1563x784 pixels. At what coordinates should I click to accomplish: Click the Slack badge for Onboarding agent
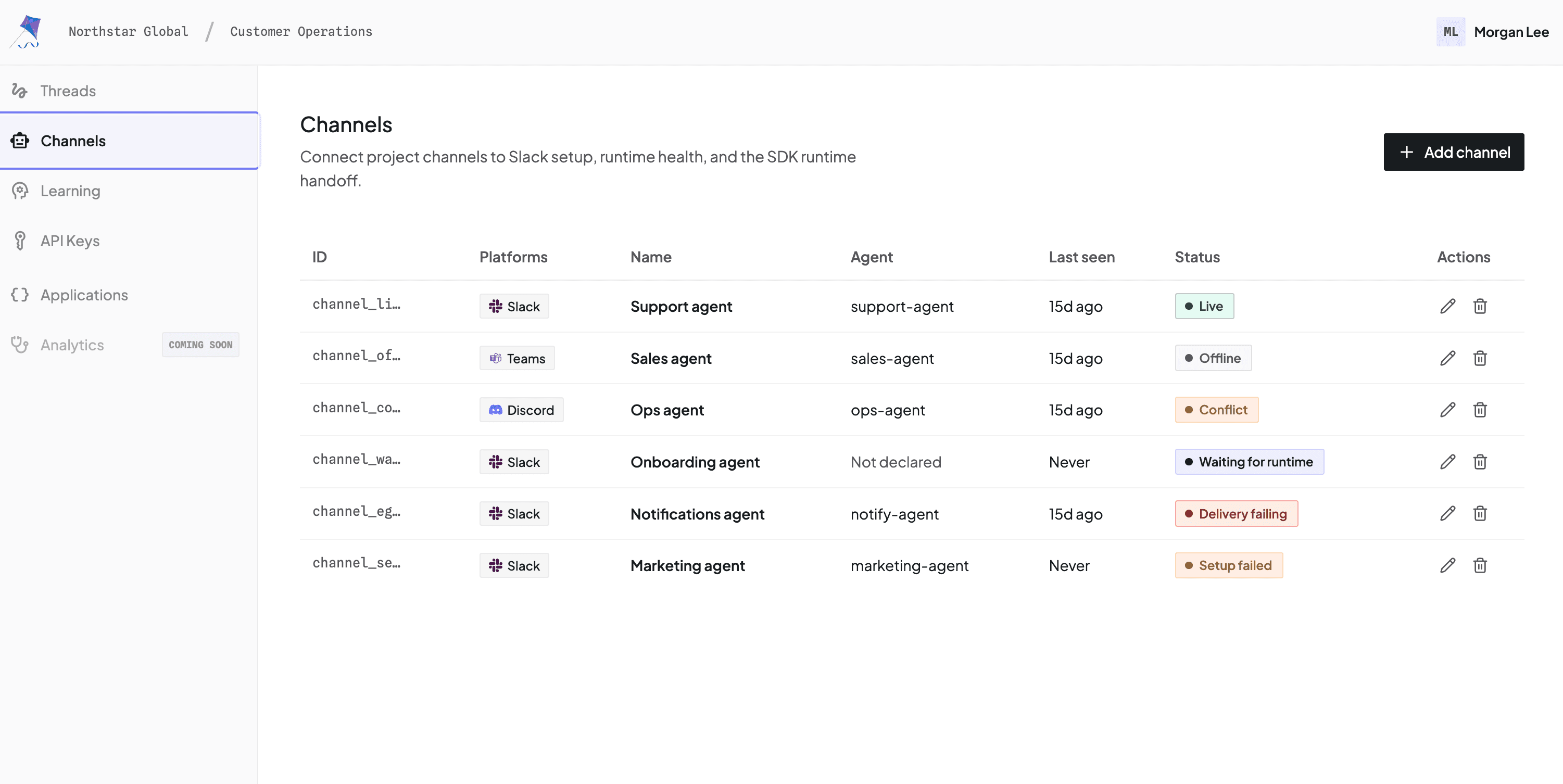pyautogui.click(x=514, y=462)
